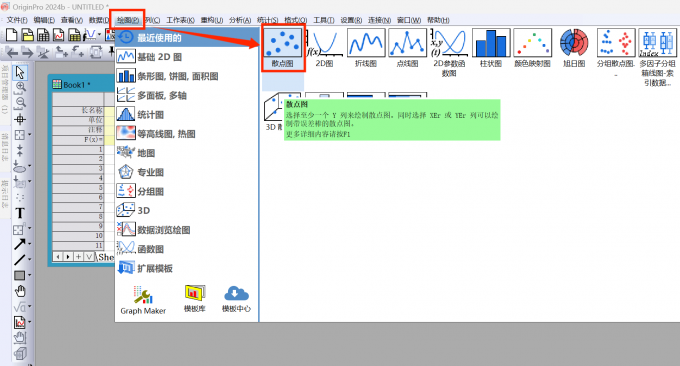Open the 编辑(E) menu
The width and height of the screenshot is (680, 366).
[x=44, y=20]
